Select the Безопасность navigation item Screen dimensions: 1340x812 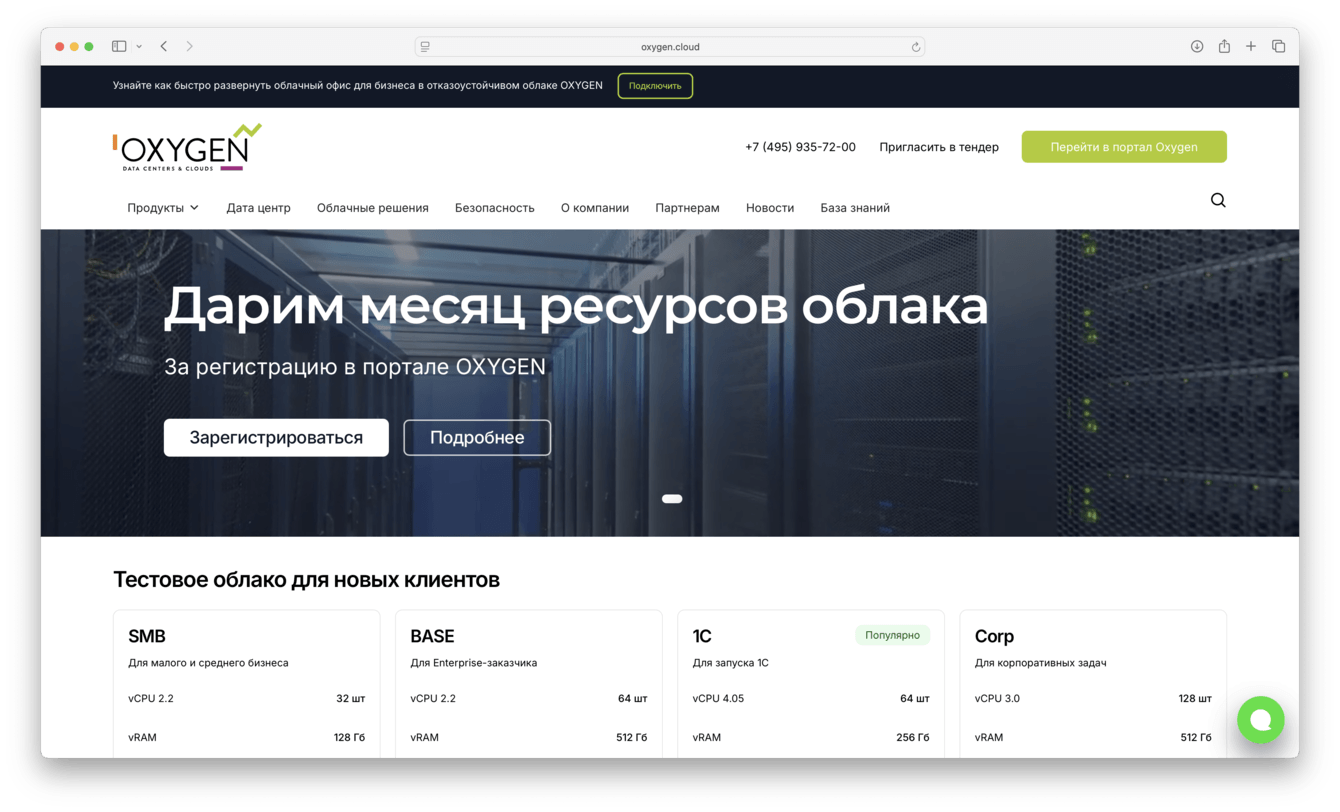click(x=494, y=207)
